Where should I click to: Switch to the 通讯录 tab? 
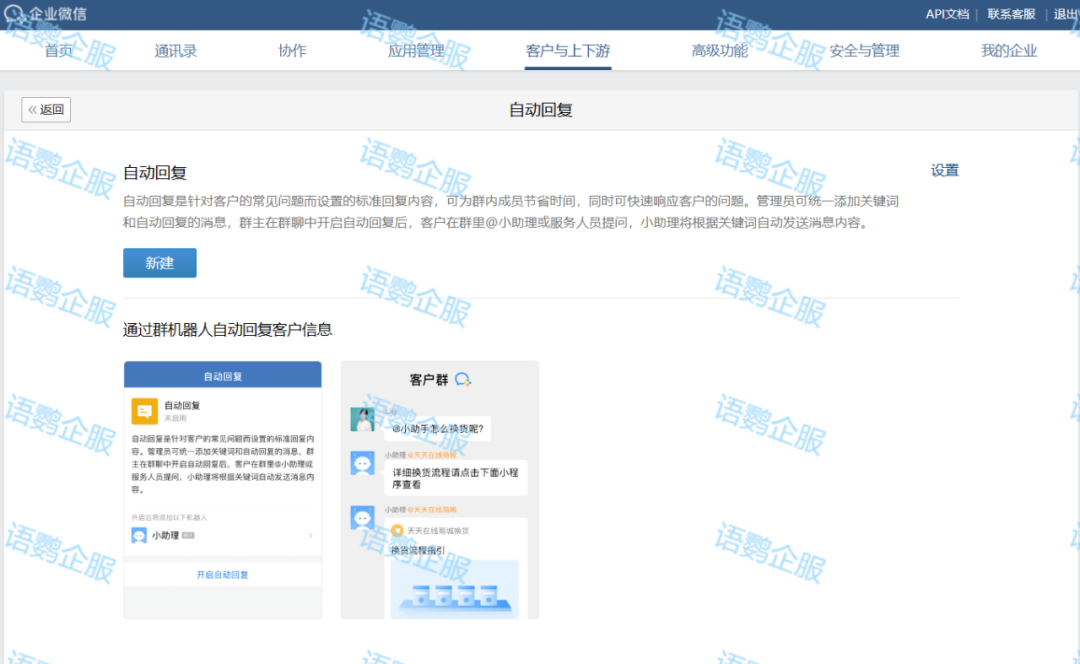(174, 51)
